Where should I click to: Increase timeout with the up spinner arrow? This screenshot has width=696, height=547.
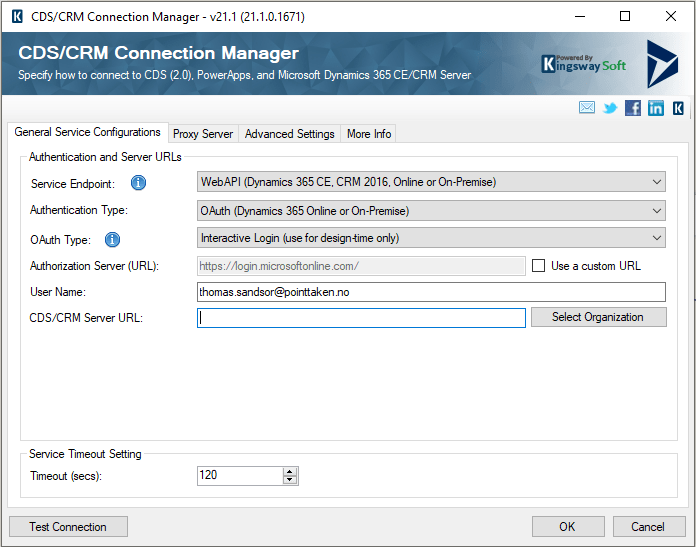290,471
